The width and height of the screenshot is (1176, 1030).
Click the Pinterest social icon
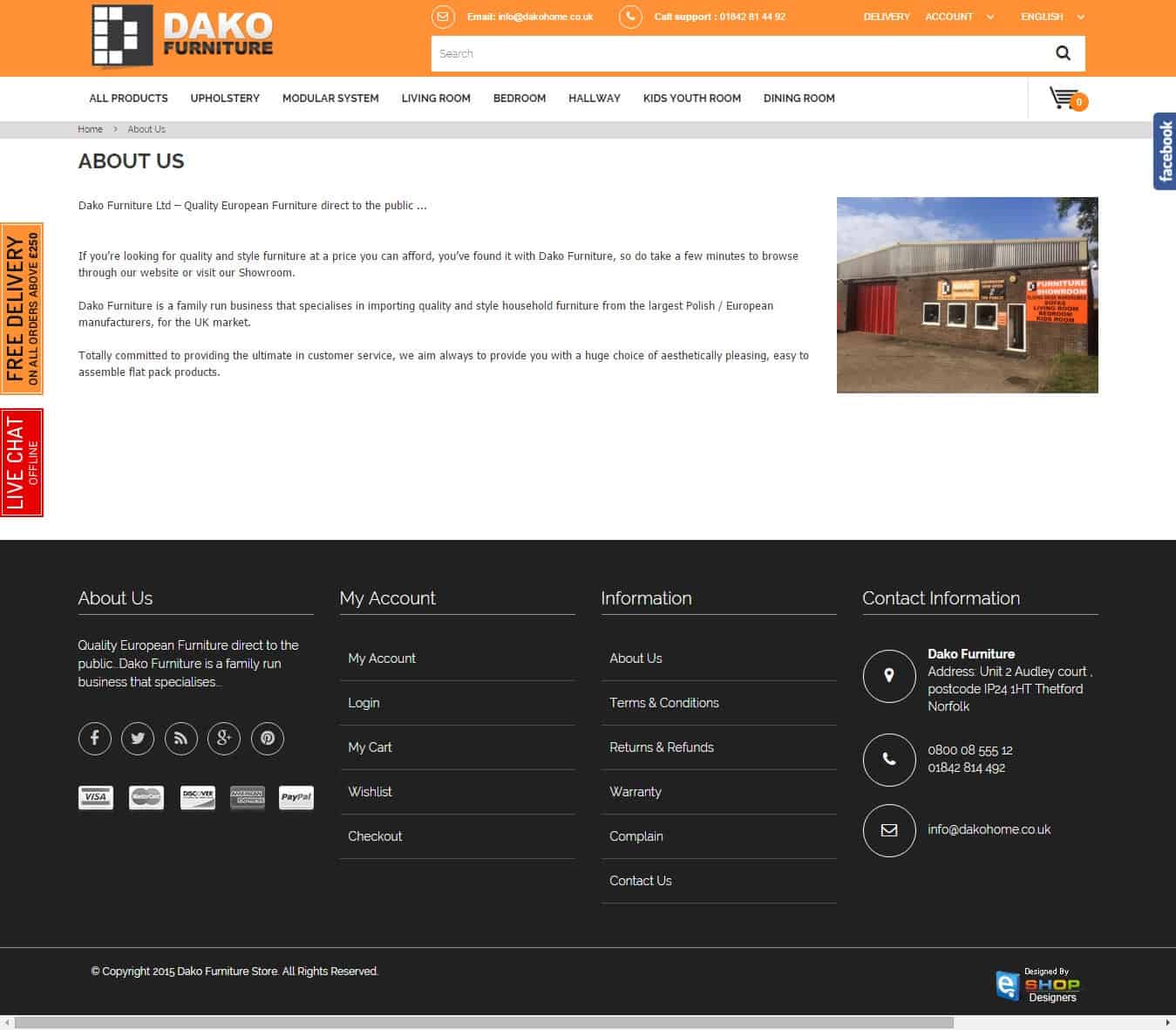tap(268, 738)
